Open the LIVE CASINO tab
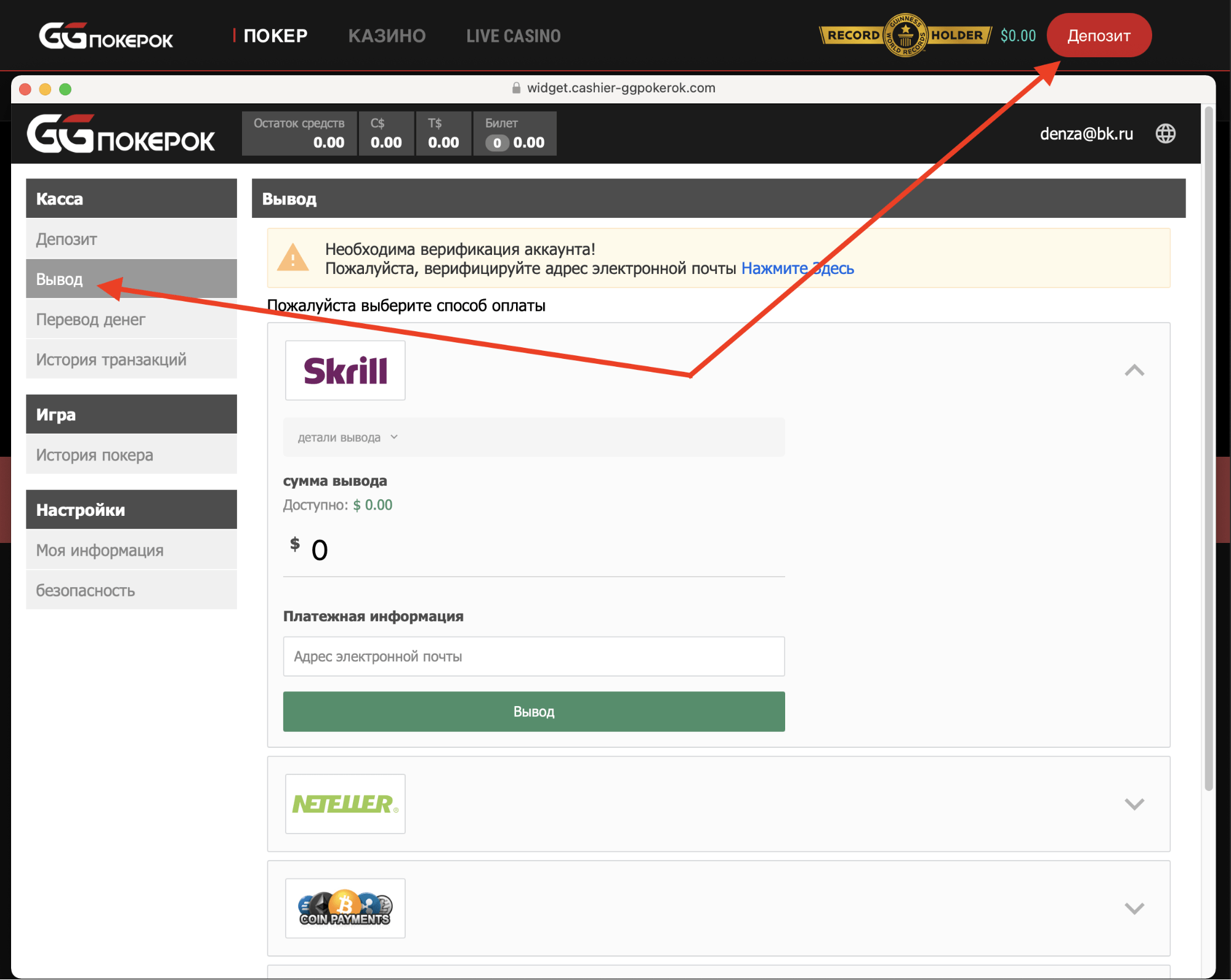1231x980 pixels. click(514, 36)
